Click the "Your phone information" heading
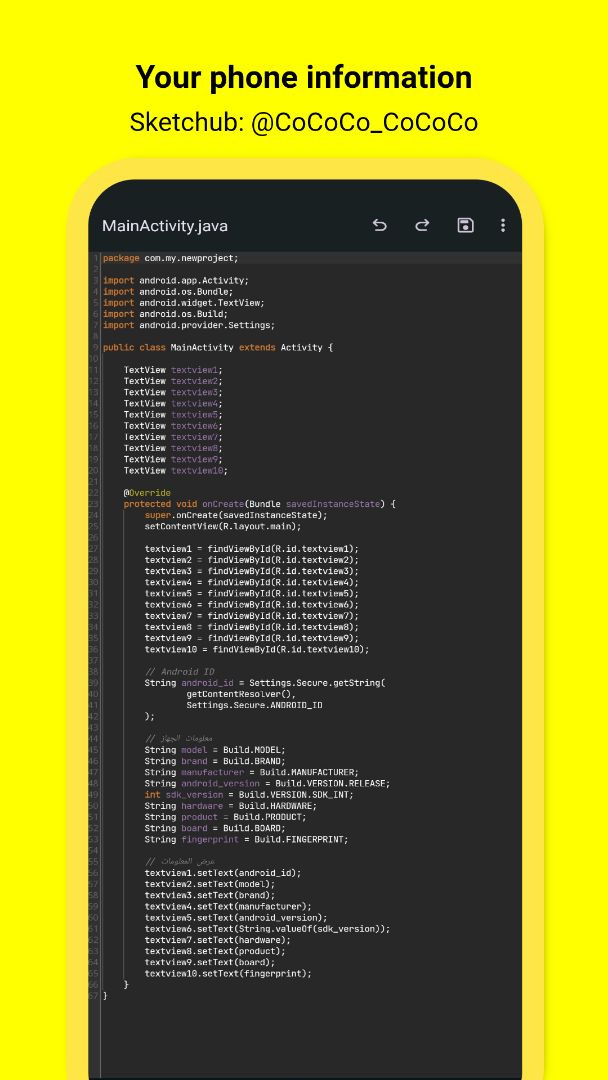The height and width of the screenshot is (1080, 608). click(303, 77)
